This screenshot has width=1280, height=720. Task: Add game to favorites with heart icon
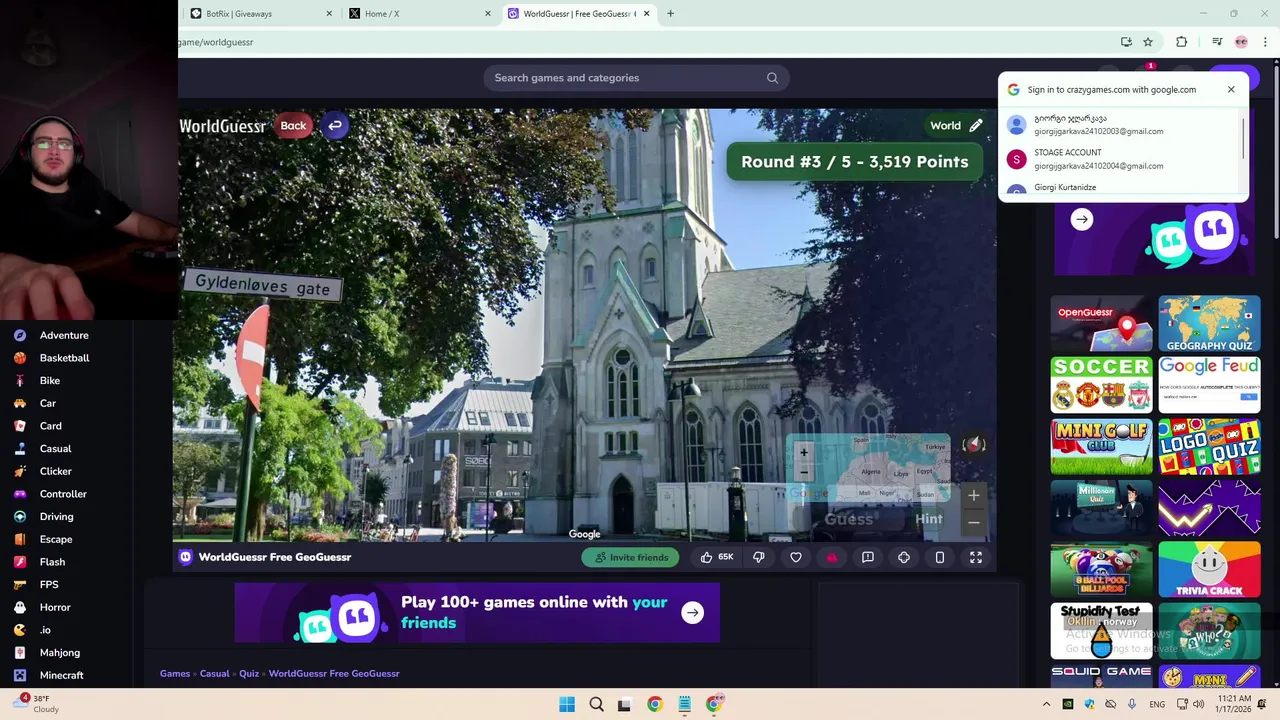coord(796,557)
